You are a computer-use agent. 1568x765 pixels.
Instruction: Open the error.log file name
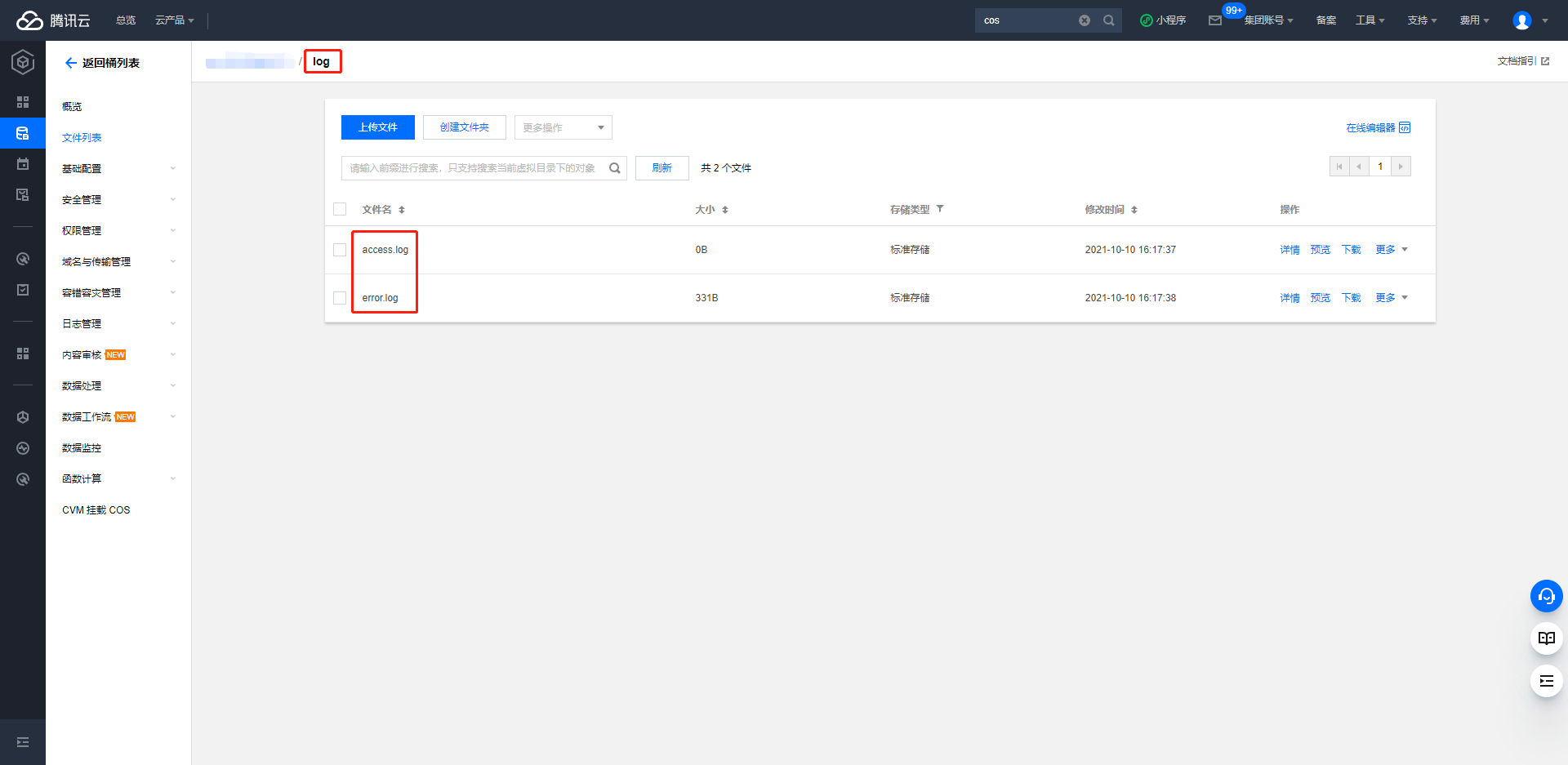[x=381, y=298]
